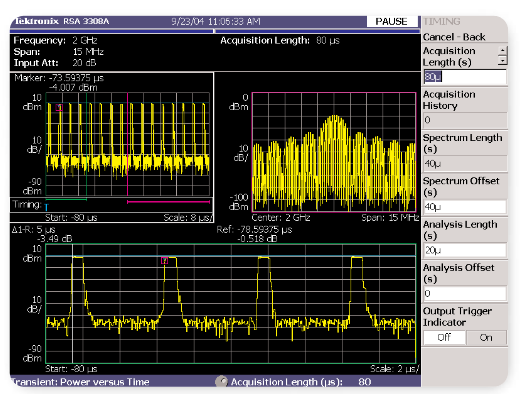Set Output Trigger Indicator to On
The width and height of the screenshot is (520, 394).
[x=486, y=338]
